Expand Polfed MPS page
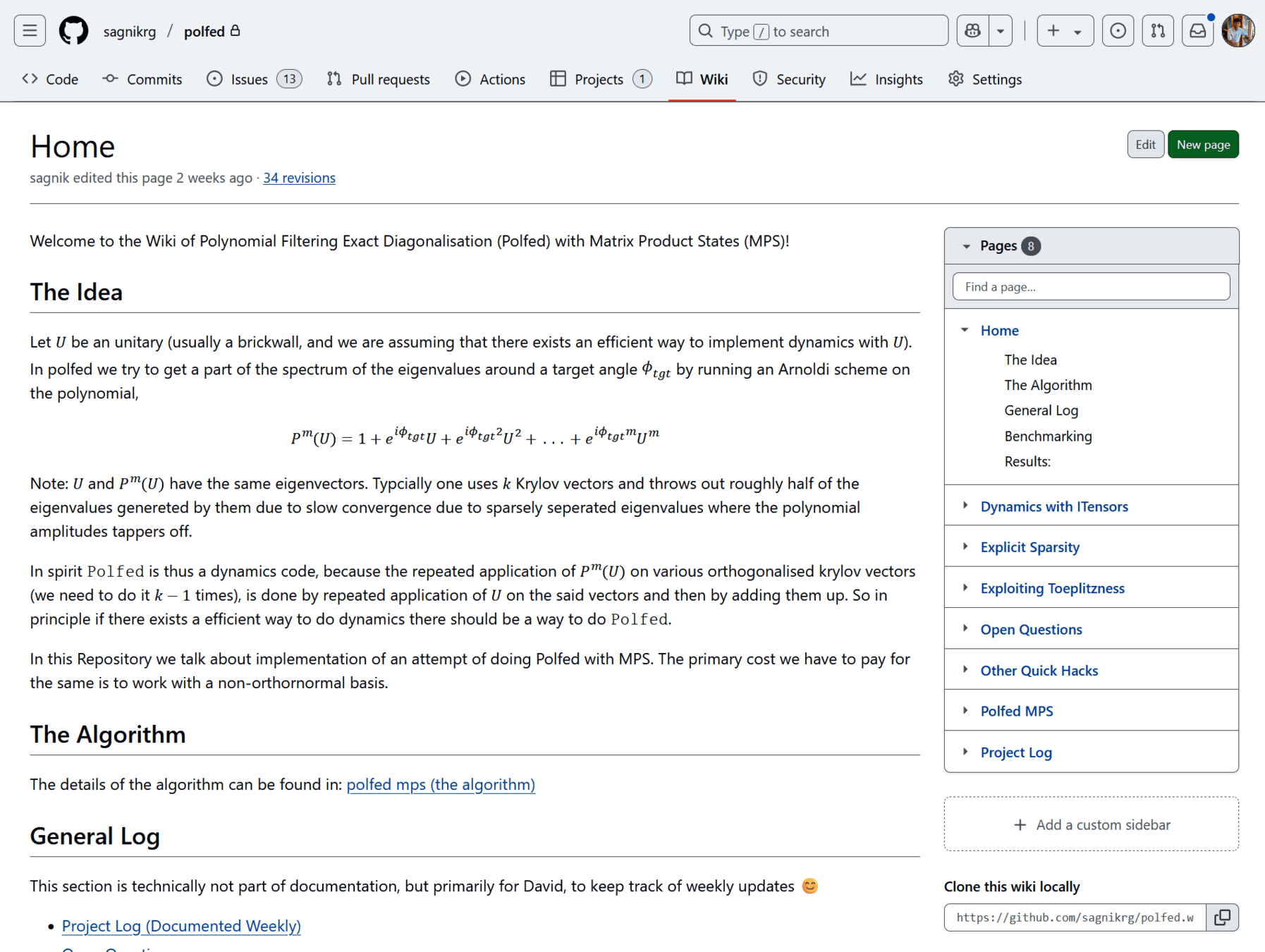Viewport: 1265px width, 952px height. coord(965,710)
